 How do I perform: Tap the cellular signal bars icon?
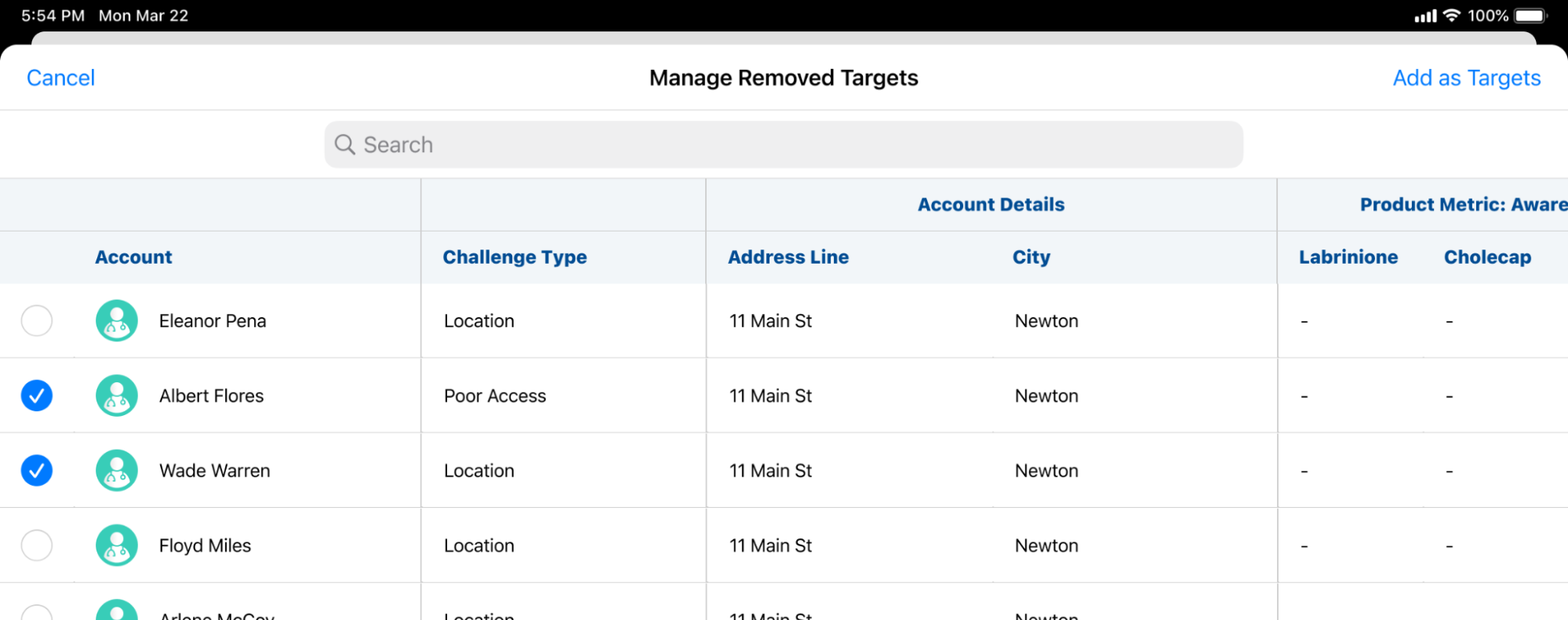coord(1425,16)
